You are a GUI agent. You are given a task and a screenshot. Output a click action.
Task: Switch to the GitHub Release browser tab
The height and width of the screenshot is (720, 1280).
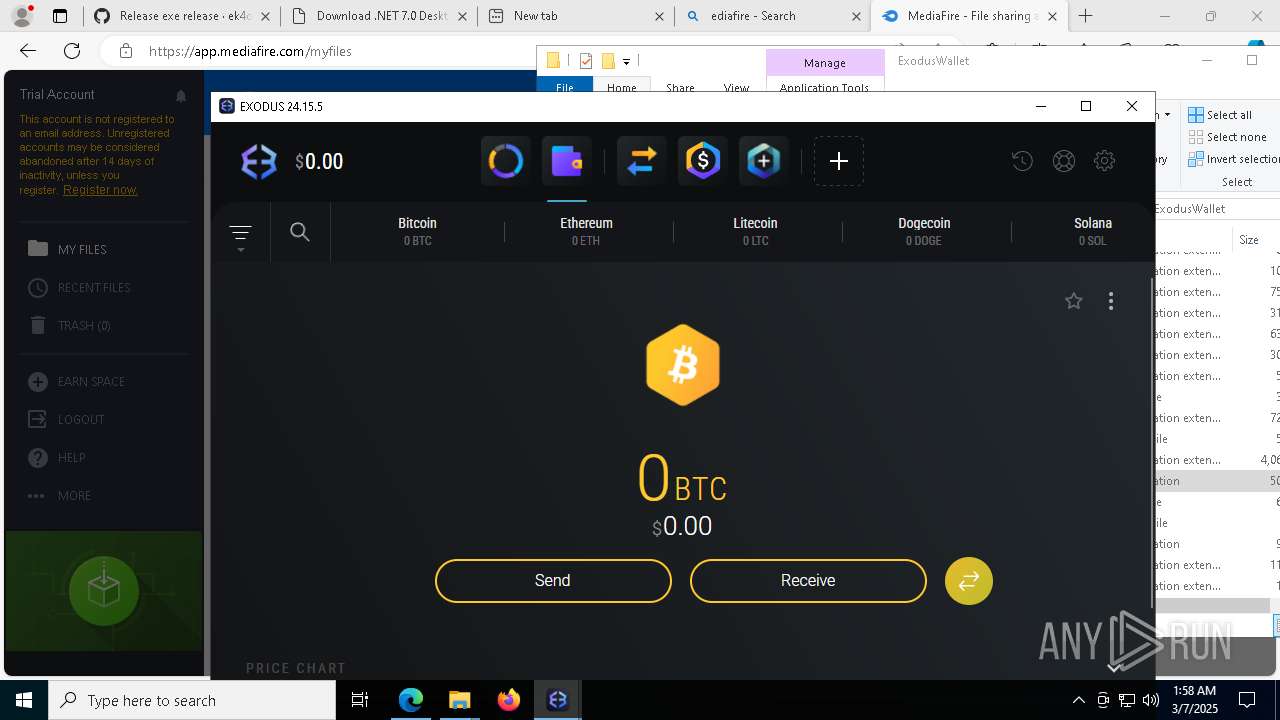tap(172, 16)
